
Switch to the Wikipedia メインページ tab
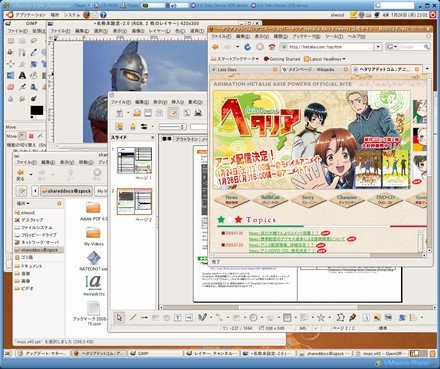click(314, 69)
